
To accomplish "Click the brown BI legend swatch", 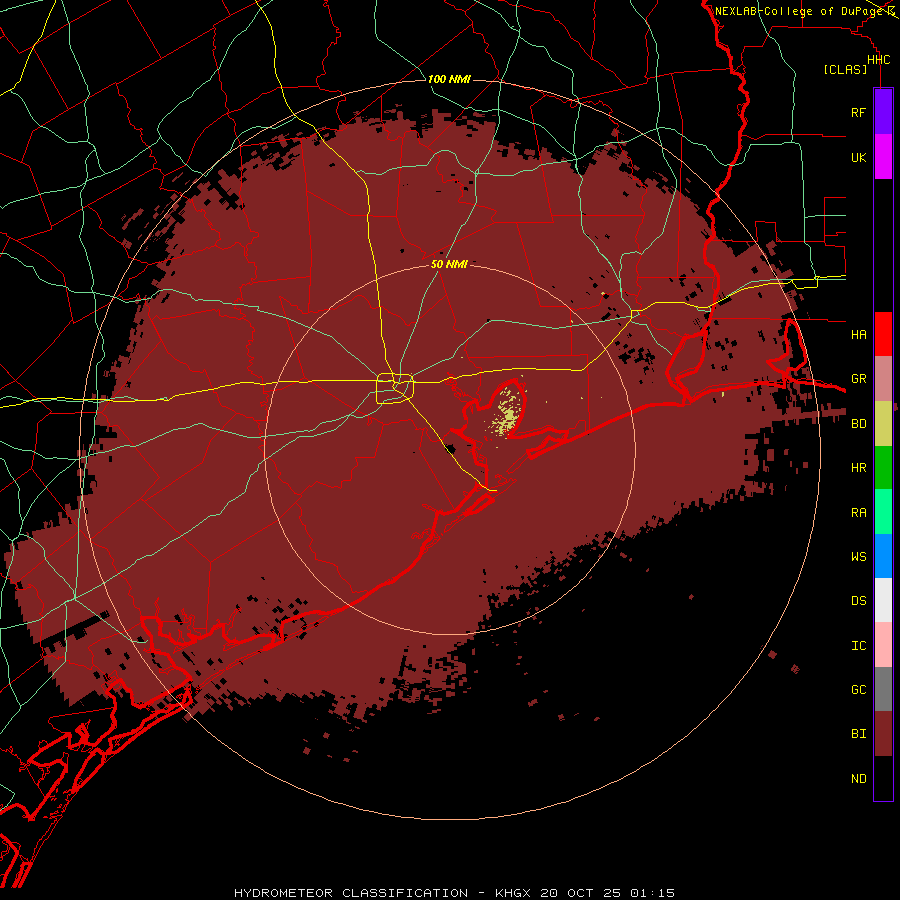I will (883, 734).
